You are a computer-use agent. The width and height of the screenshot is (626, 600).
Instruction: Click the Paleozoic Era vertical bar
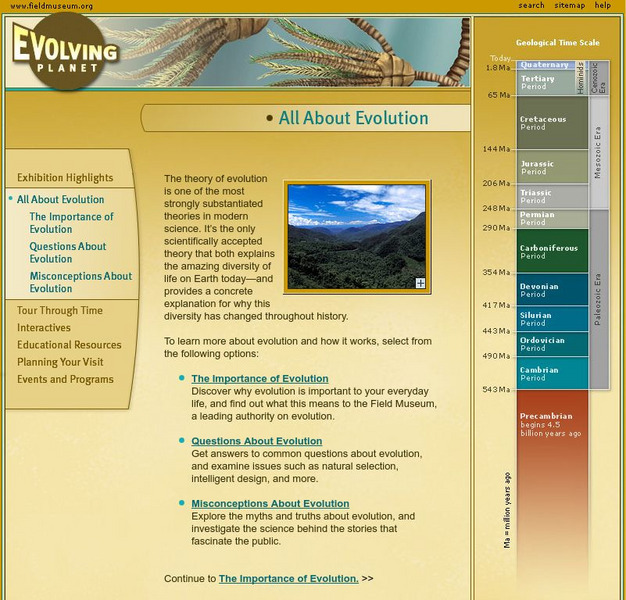(x=599, y=299)
